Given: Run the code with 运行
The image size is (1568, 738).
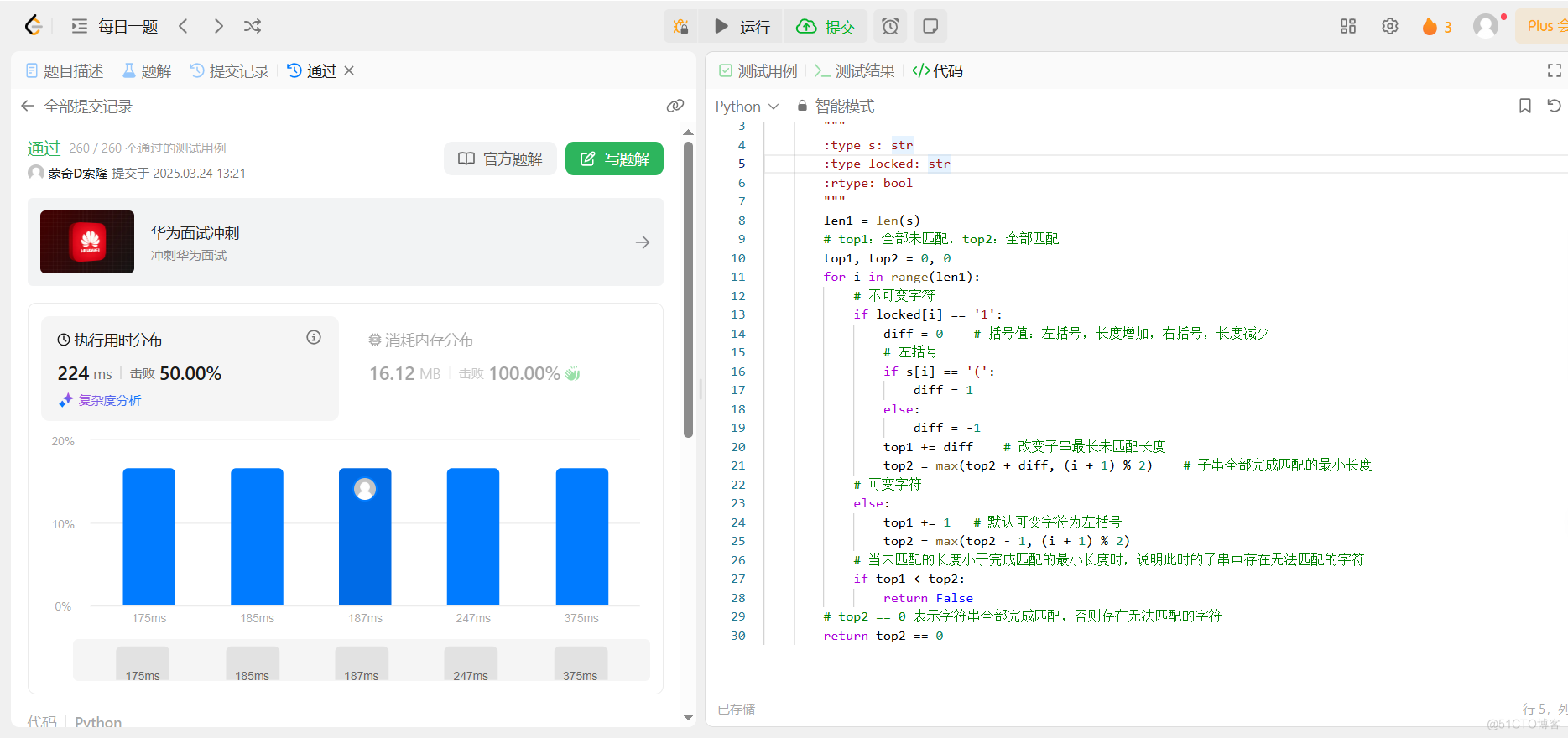Looking at the screenshot, I should pyautogui.click(x=742, y=26).
